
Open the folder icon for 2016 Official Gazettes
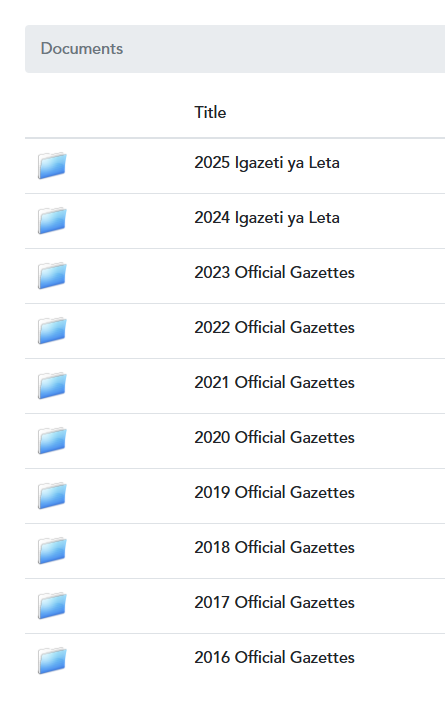(52, 660)
